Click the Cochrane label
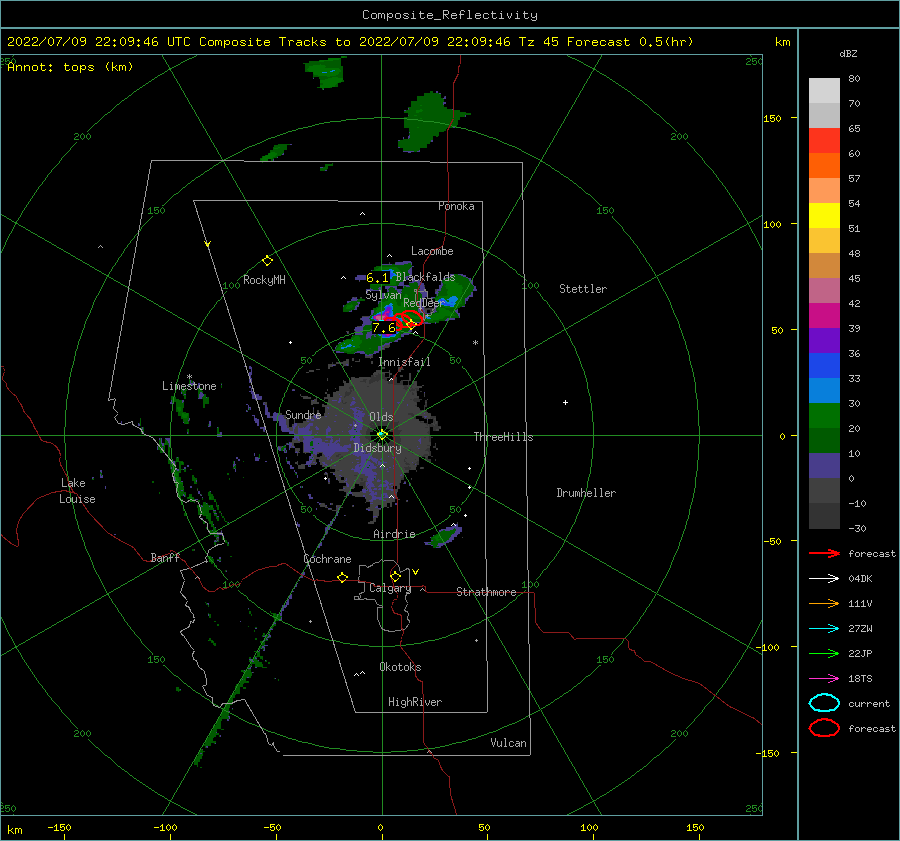 tap(327, 559)
